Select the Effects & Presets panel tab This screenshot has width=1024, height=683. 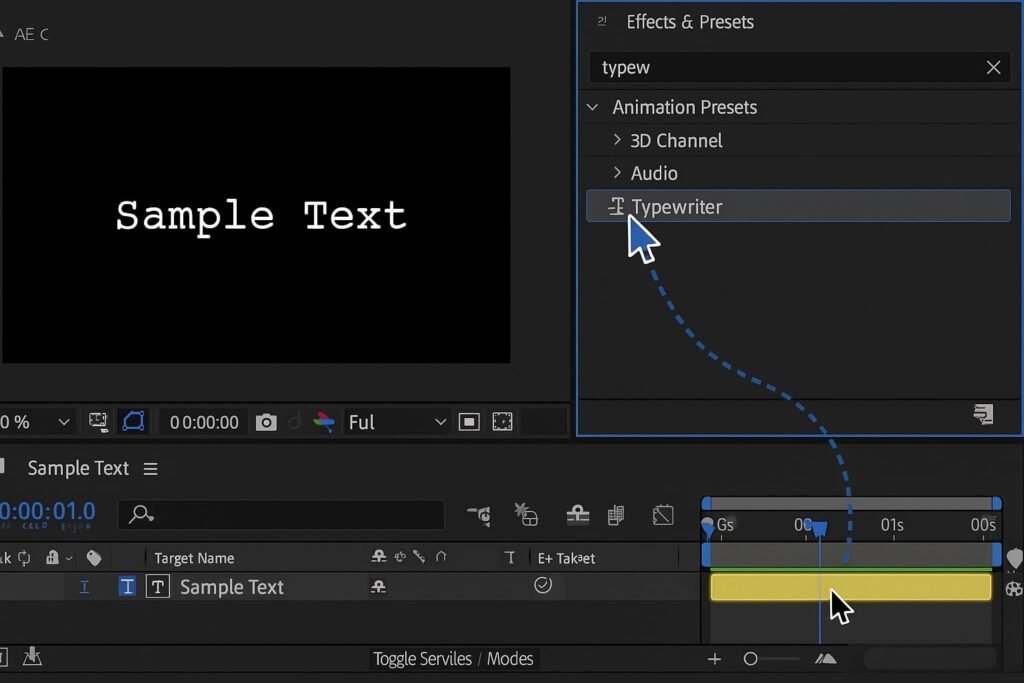[x=689, y=22]
